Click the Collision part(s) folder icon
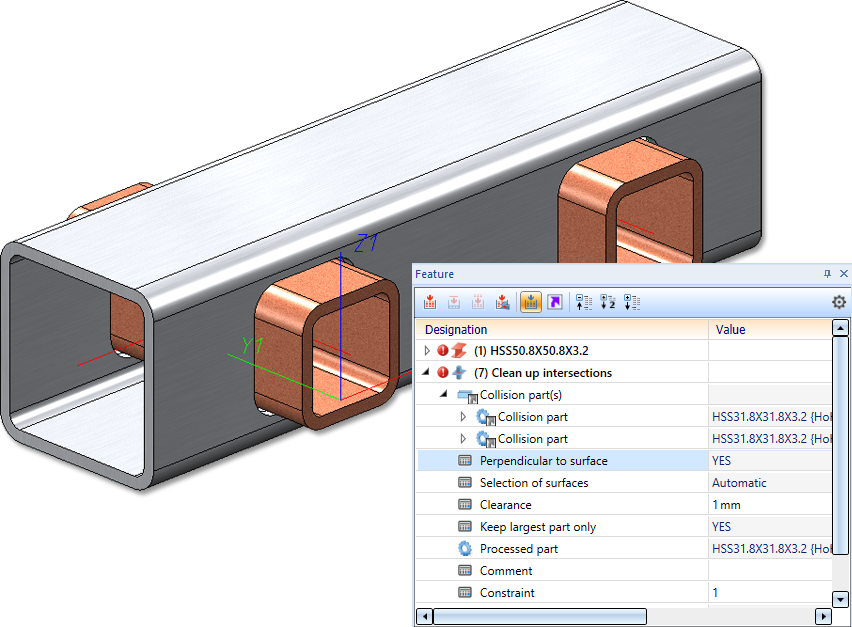 (x=467, y=396)
